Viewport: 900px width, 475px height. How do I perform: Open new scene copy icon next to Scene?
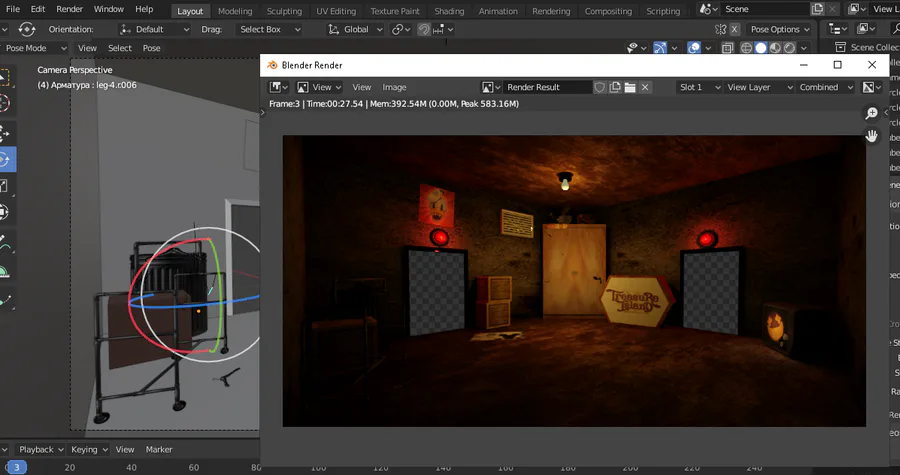coord(817,9)
